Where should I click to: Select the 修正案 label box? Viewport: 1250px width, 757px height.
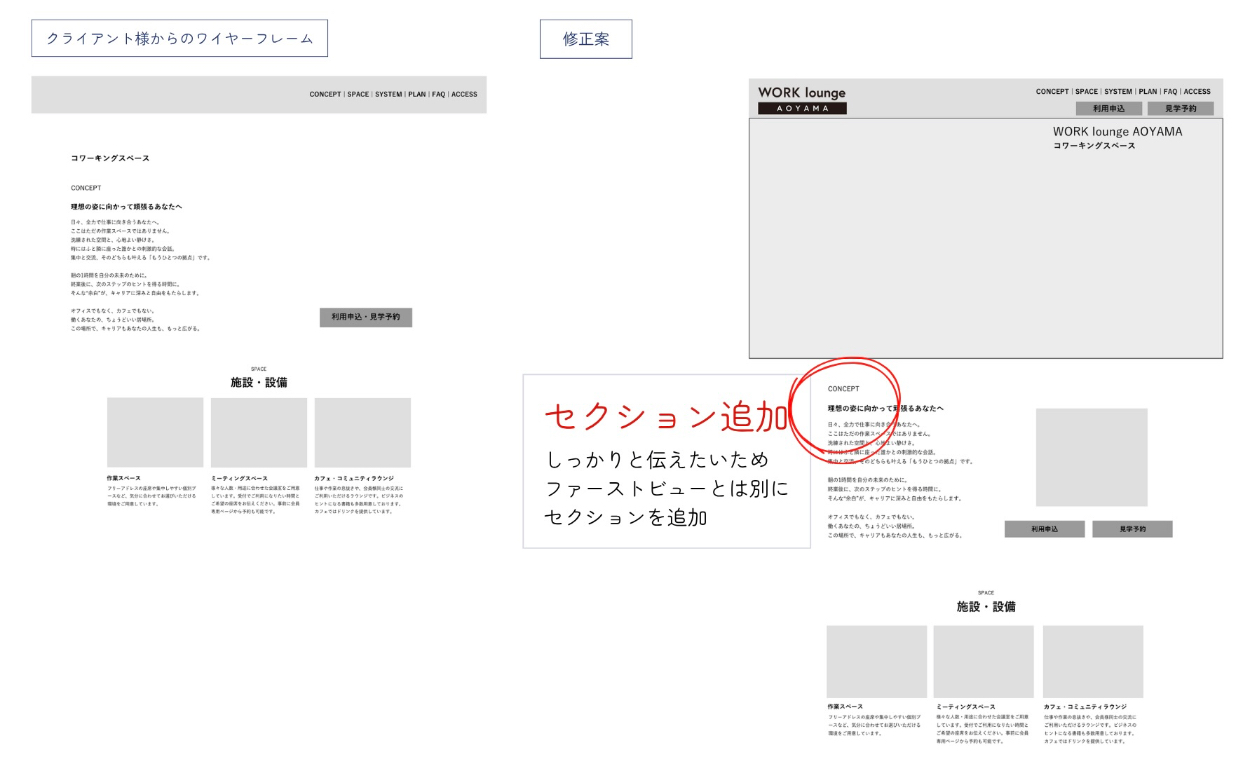pos(586,39)
